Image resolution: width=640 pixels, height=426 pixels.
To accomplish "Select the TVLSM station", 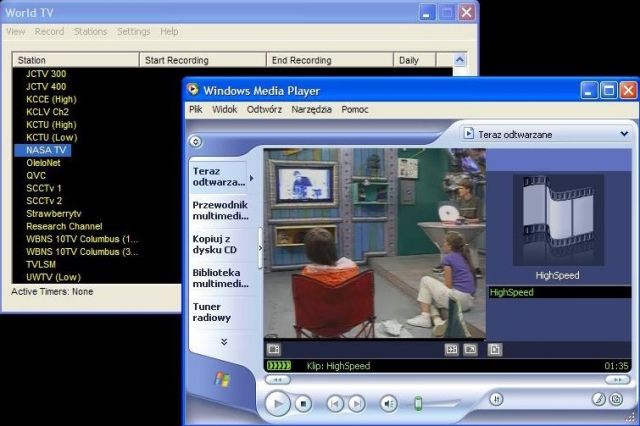I will pyautogui.click(x=41, y=264).
